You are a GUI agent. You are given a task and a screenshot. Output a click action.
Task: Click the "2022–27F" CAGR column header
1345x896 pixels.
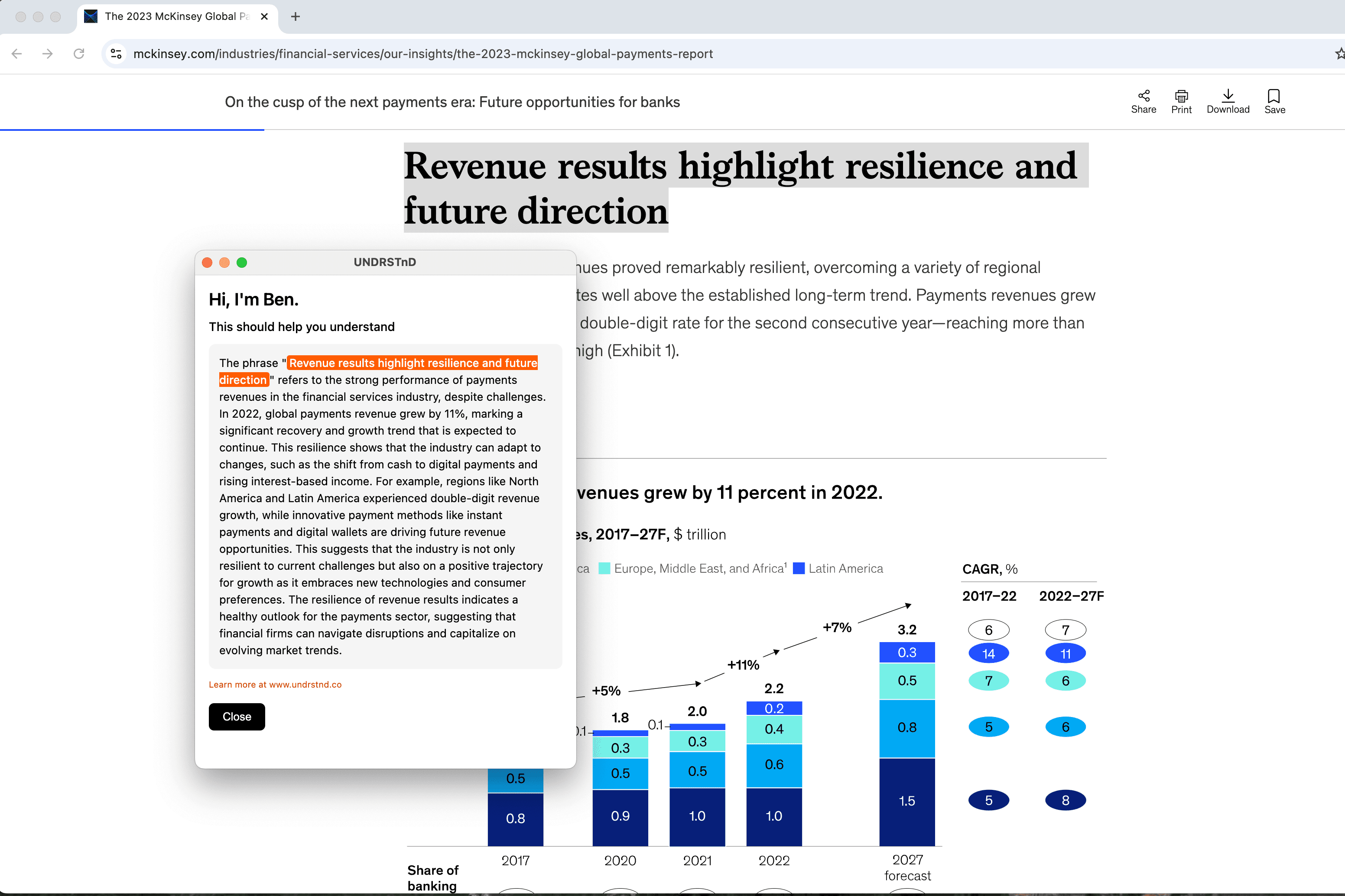coord(1071,597)
